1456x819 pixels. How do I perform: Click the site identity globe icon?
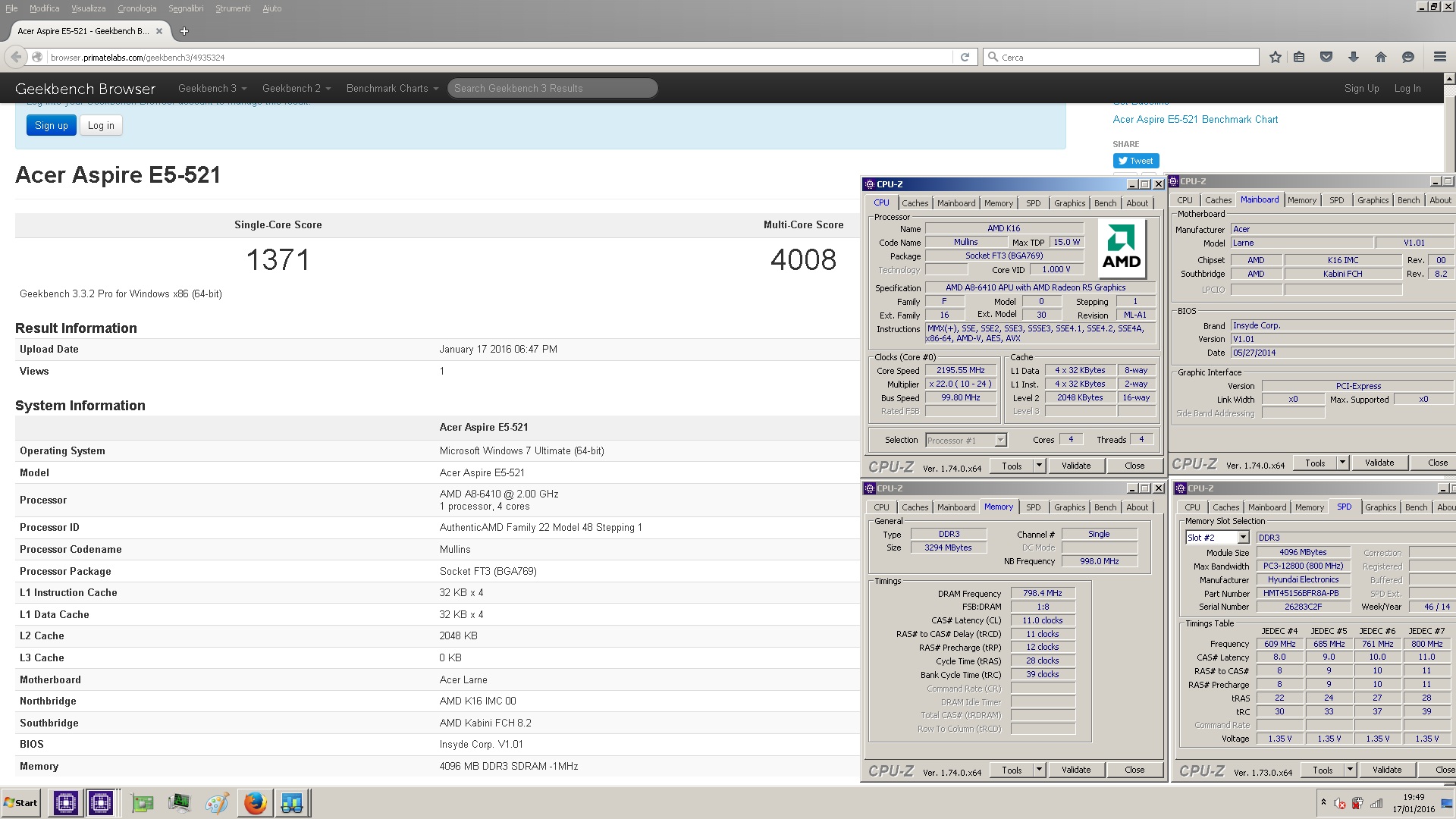pyautogui.click(x=37, y=57)
